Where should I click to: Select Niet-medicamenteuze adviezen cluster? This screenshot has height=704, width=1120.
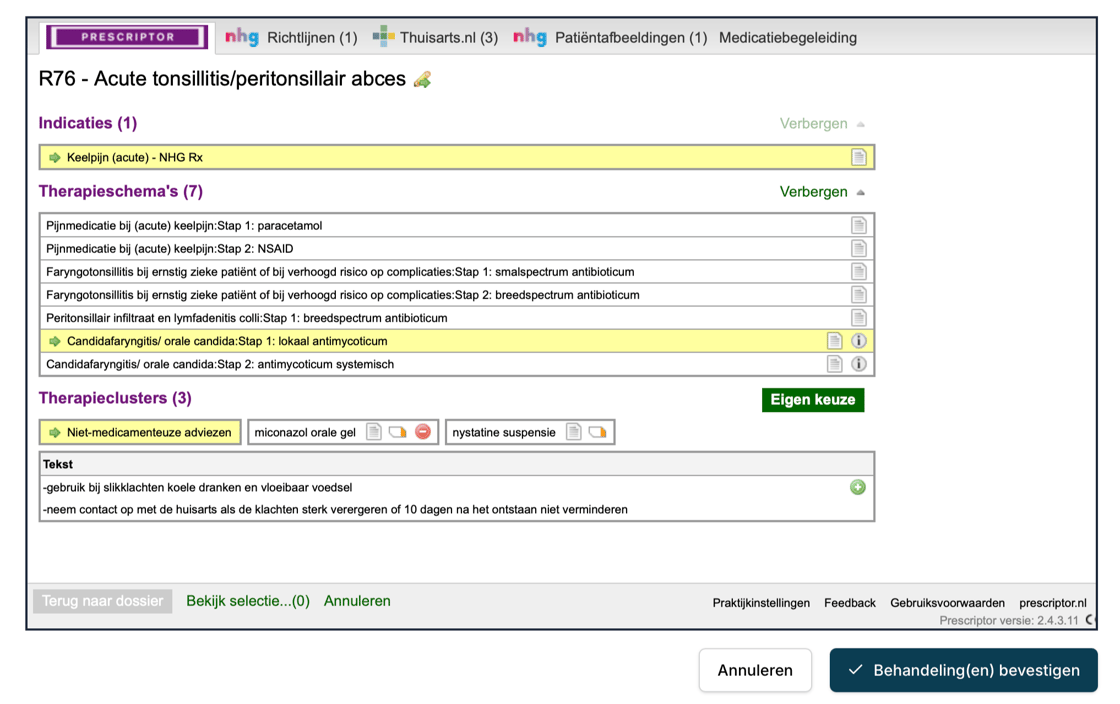point(140,432)
